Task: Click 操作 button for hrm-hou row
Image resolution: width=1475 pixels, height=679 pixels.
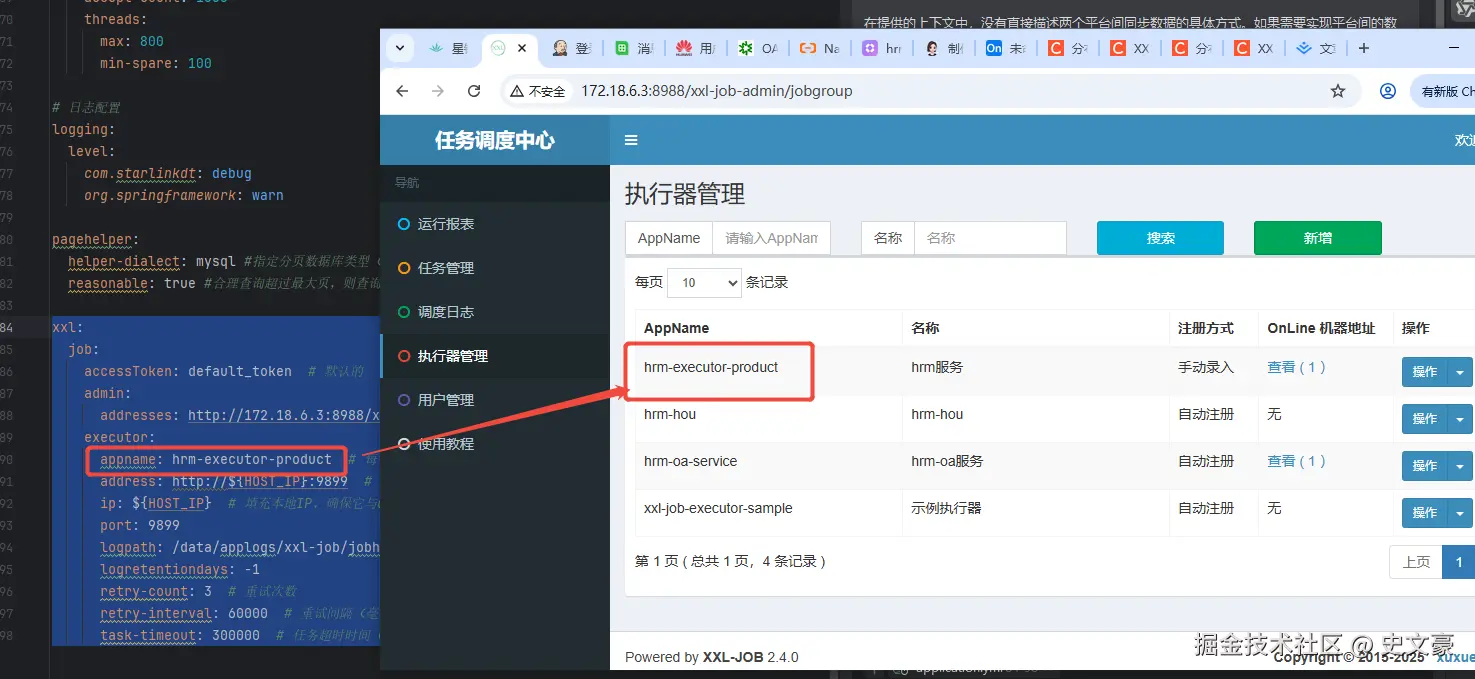Action: [1424, 419]
